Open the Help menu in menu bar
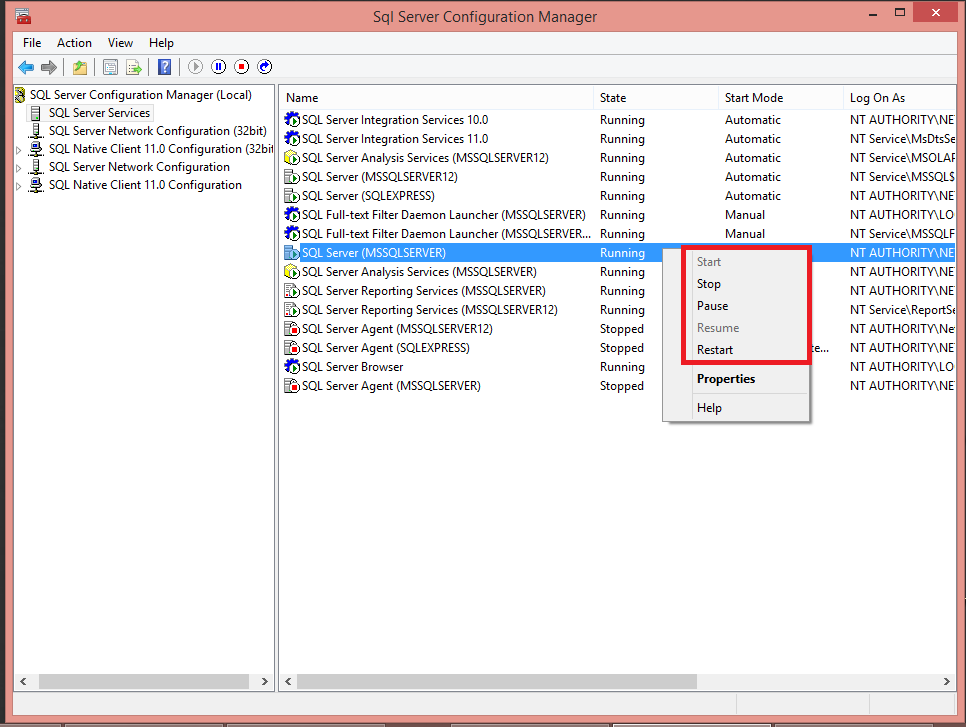 click(161, 43)
